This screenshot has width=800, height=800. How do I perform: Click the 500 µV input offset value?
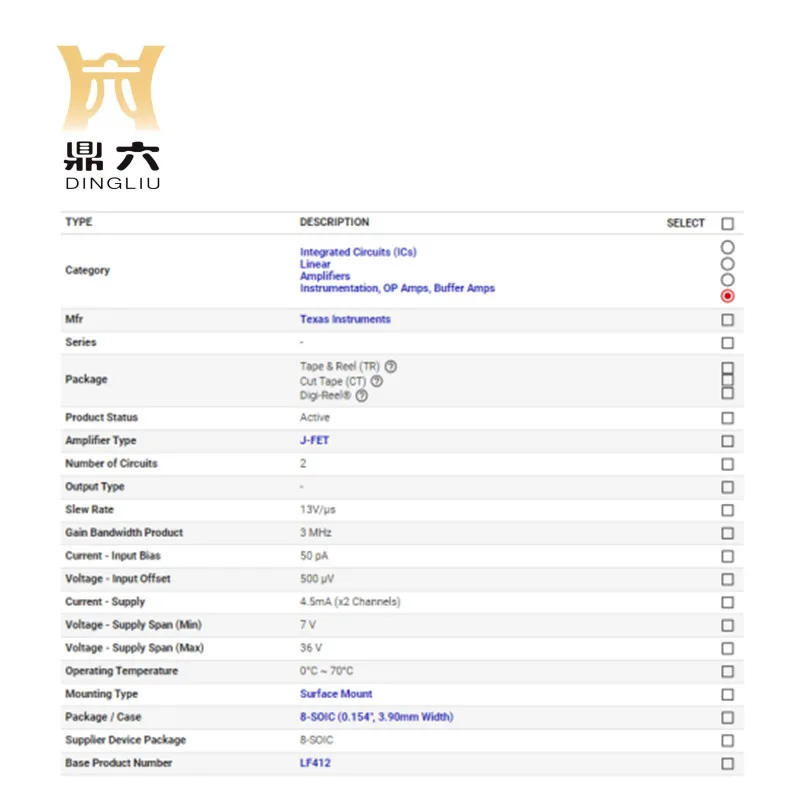pyautogui.click(x=317, y=579)
